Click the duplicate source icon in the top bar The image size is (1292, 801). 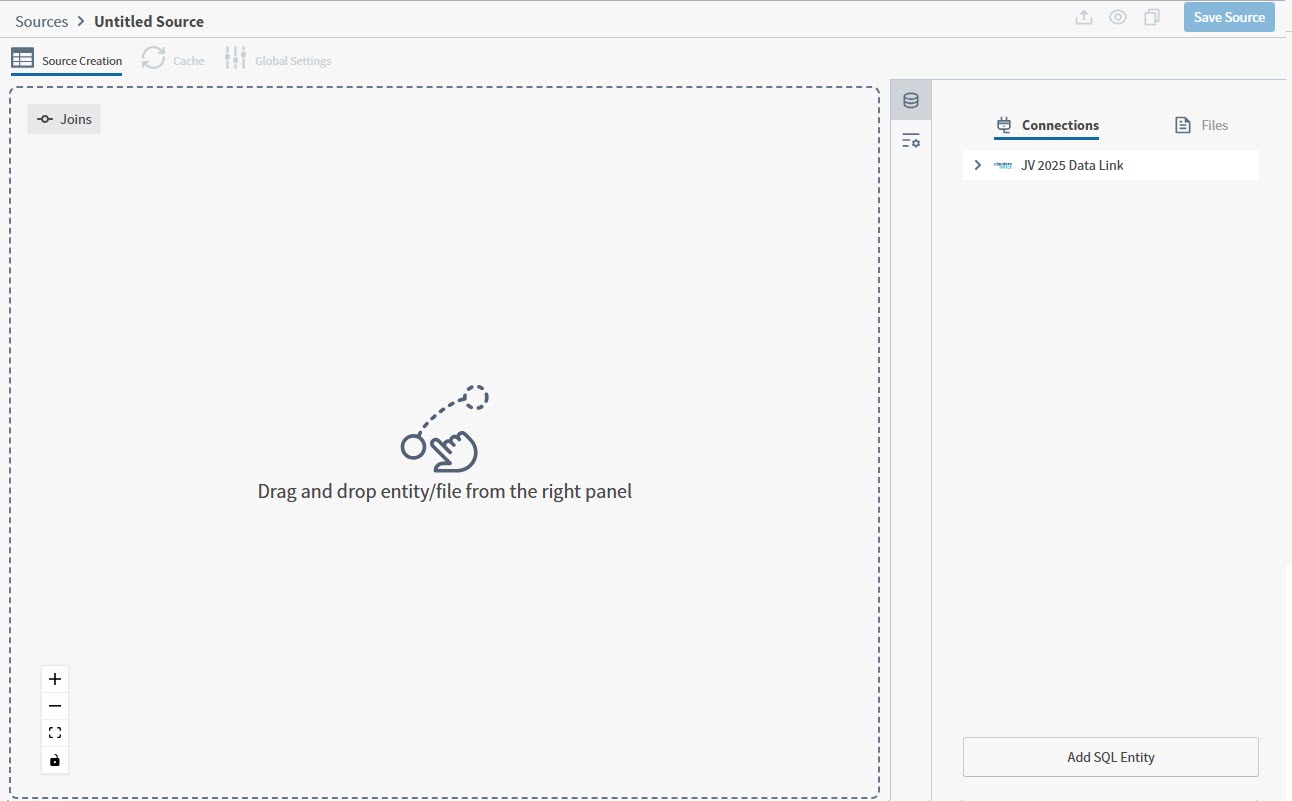click(x=1151, y=17)
